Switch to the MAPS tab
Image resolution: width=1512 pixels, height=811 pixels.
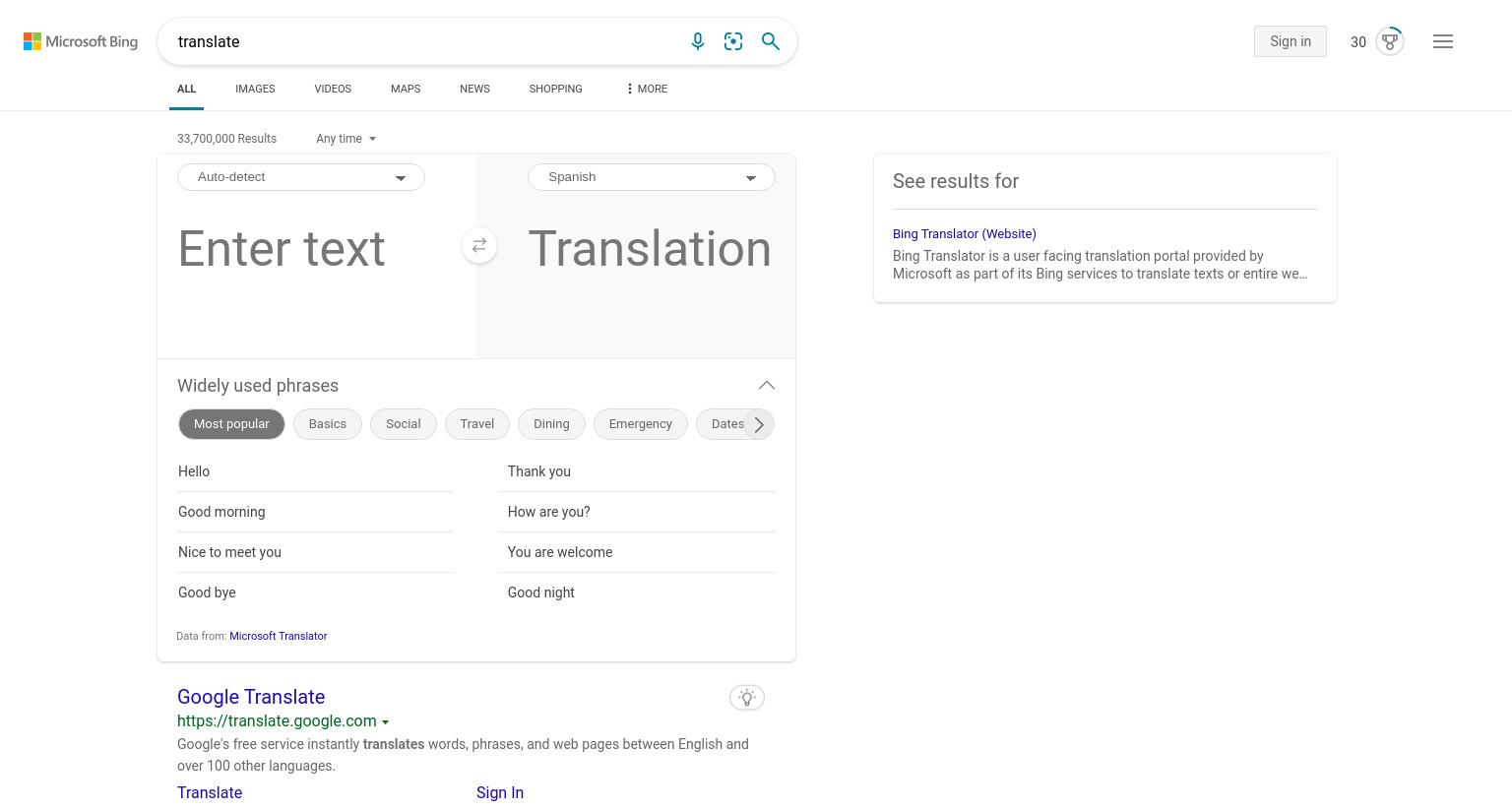pos(406,89)
